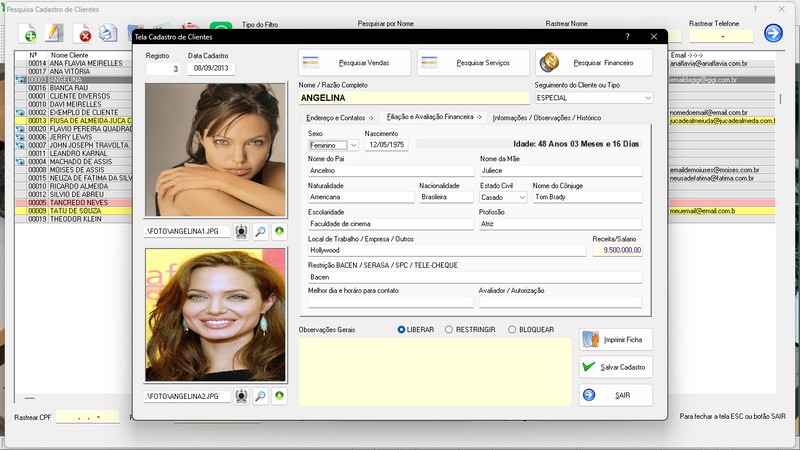This screenshot has width=800, height=450.
Task: Open the Sexo dropdown showing Feminino
Action: pos(354,145)
